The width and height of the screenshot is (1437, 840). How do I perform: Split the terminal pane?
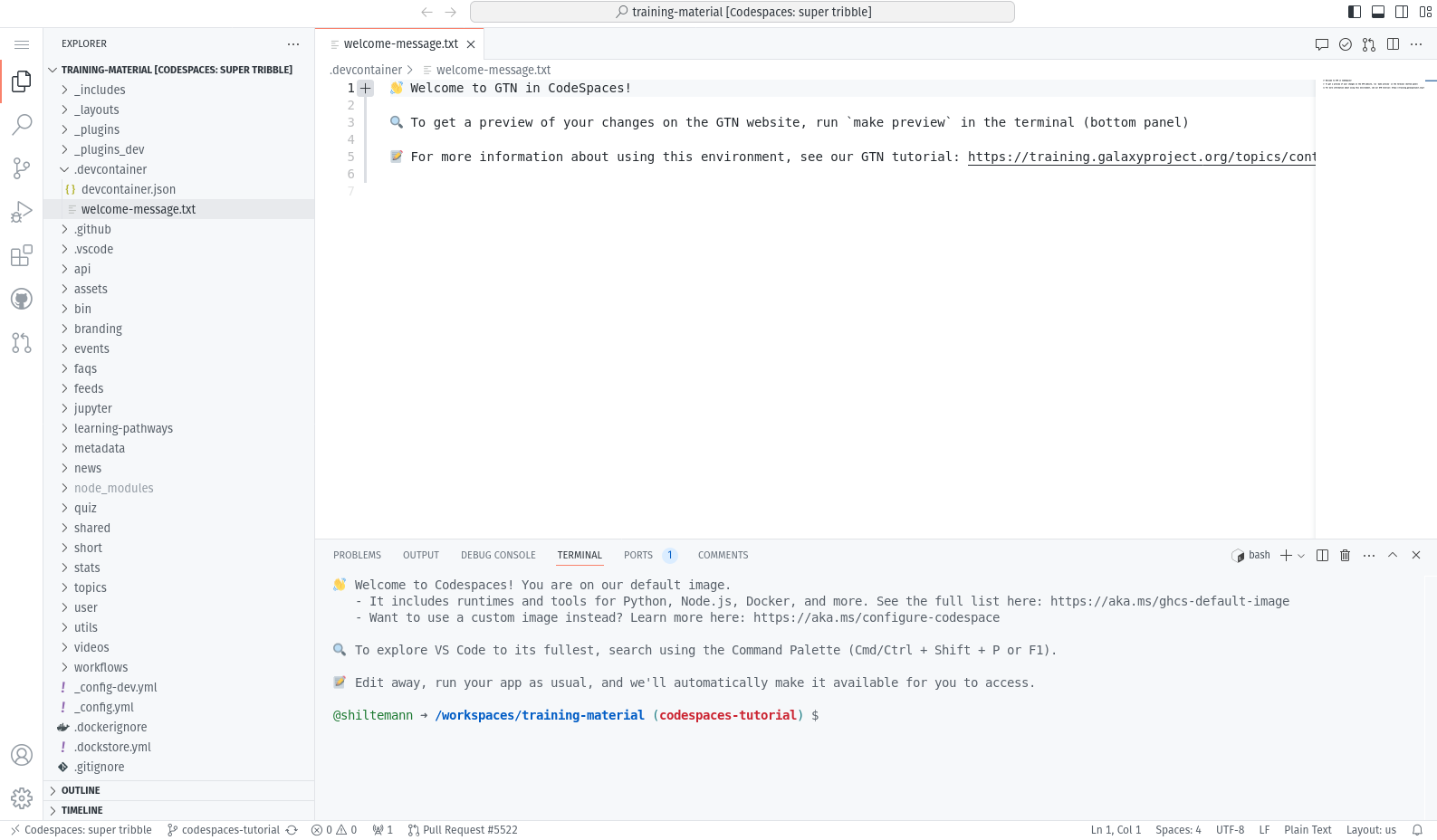click(x=1322, y=555)
